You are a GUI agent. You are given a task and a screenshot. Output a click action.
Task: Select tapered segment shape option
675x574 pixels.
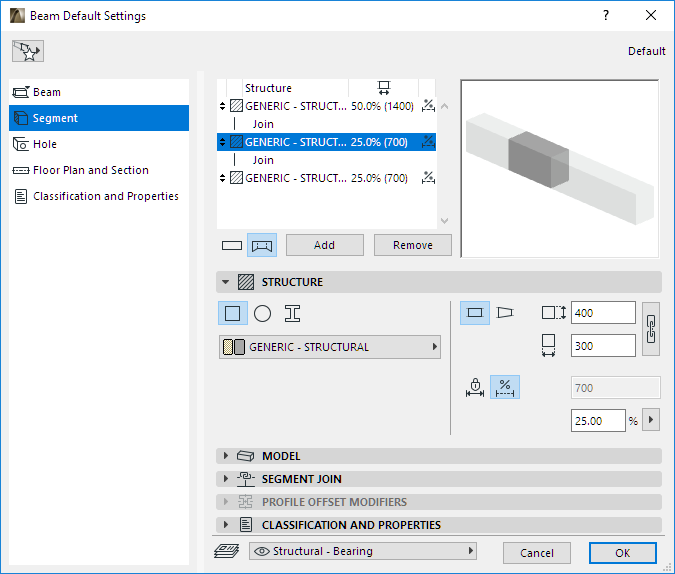[505, 313]
